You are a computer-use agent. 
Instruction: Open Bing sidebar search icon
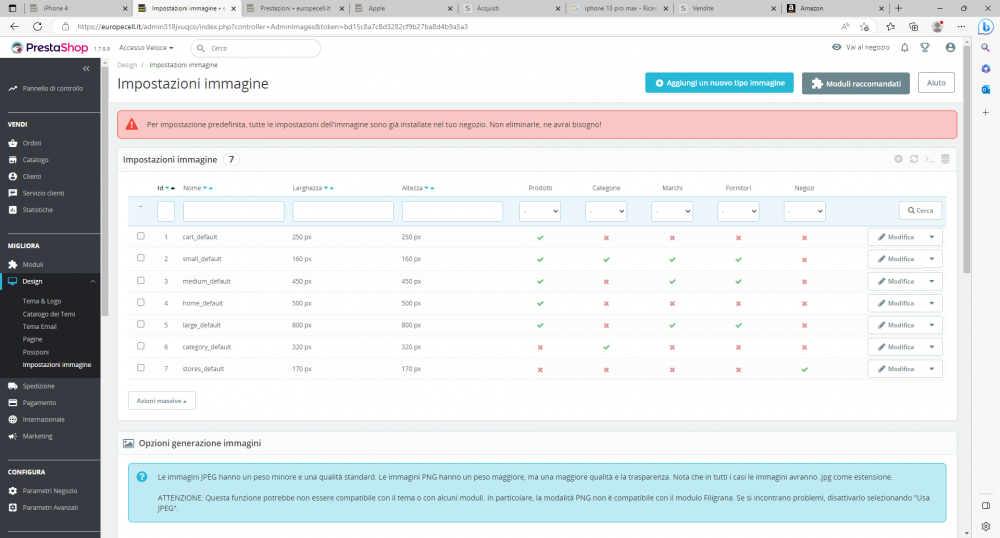point(985,48)
